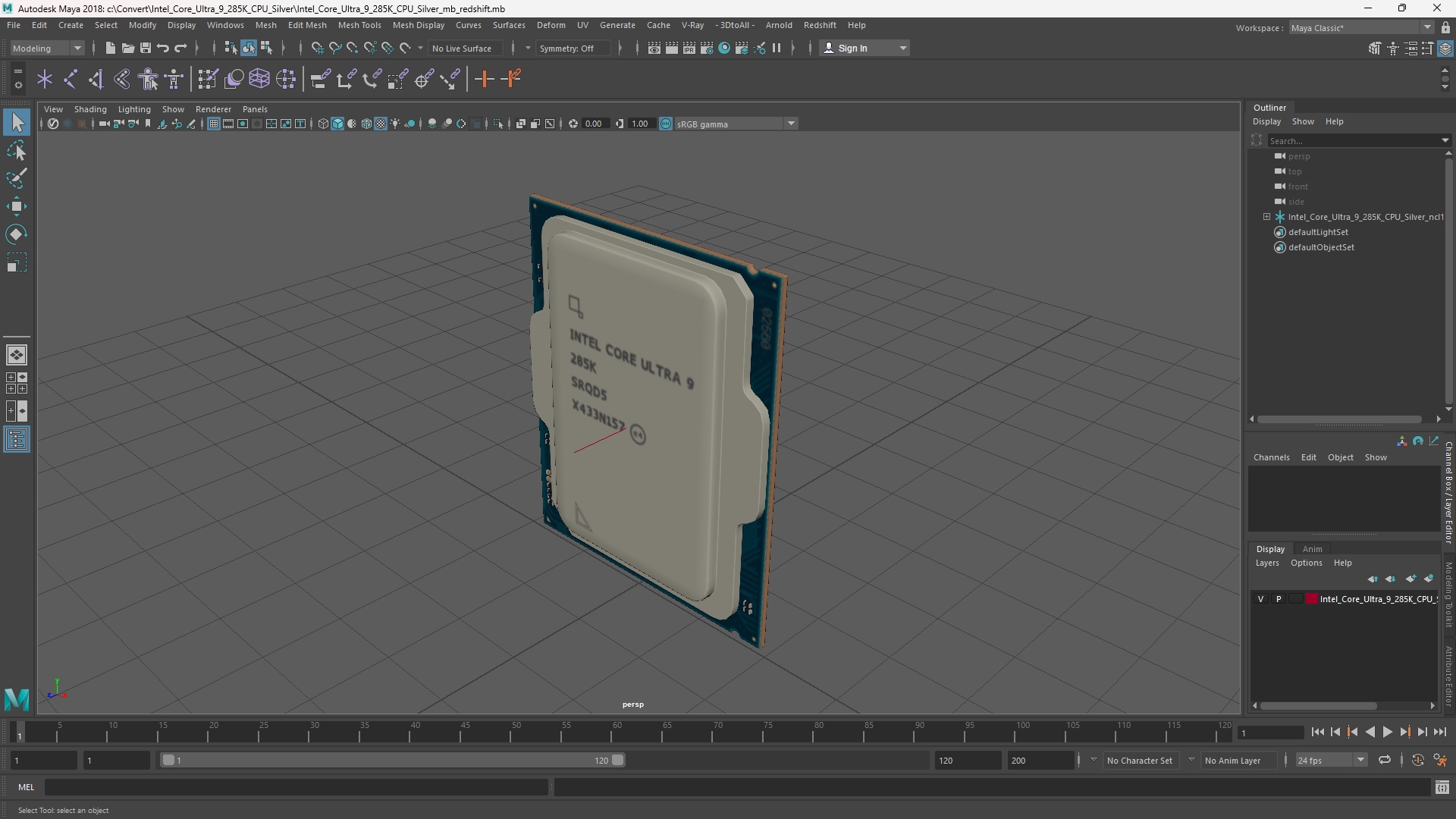Select the Rotate tool
Image resolution: width=1456 pixels, height=819 pixels.
pyautogui.click(x=17, y=234)
